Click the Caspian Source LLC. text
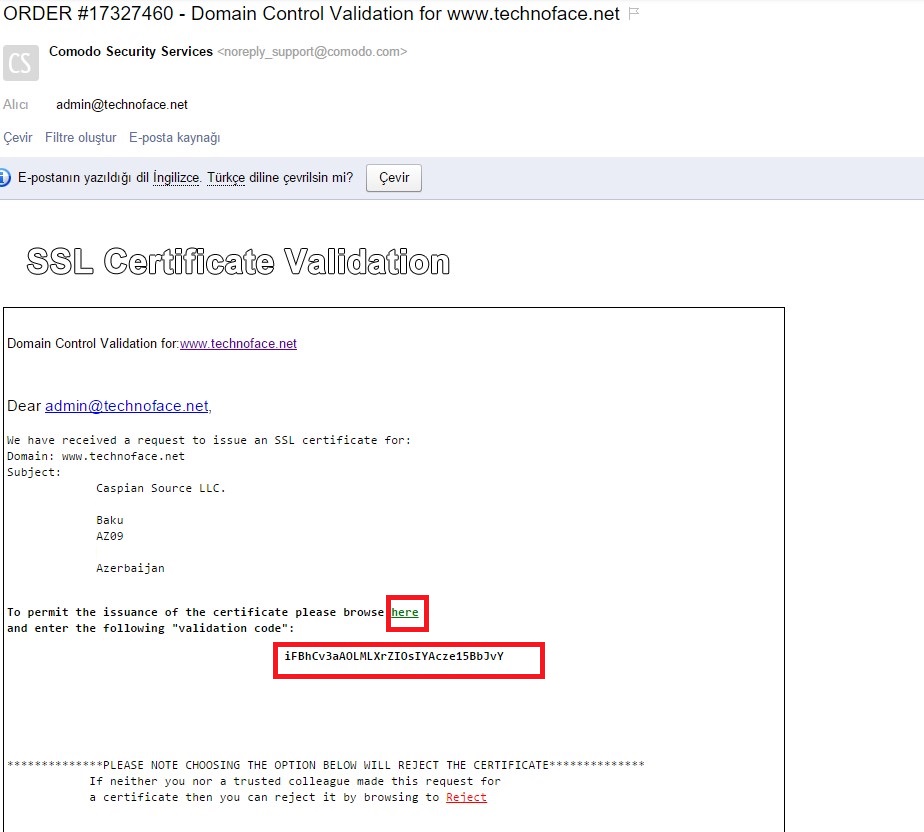This screenshot has width=924, height=832. click(161, 488)
